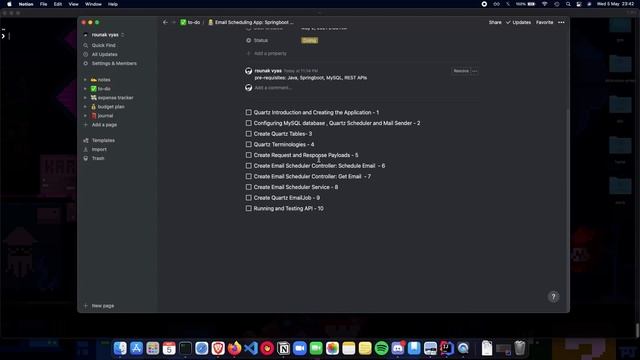This screenshot has height=360, width=640.
Task: Go back with the left arrow
Action: tap(165, 22)
